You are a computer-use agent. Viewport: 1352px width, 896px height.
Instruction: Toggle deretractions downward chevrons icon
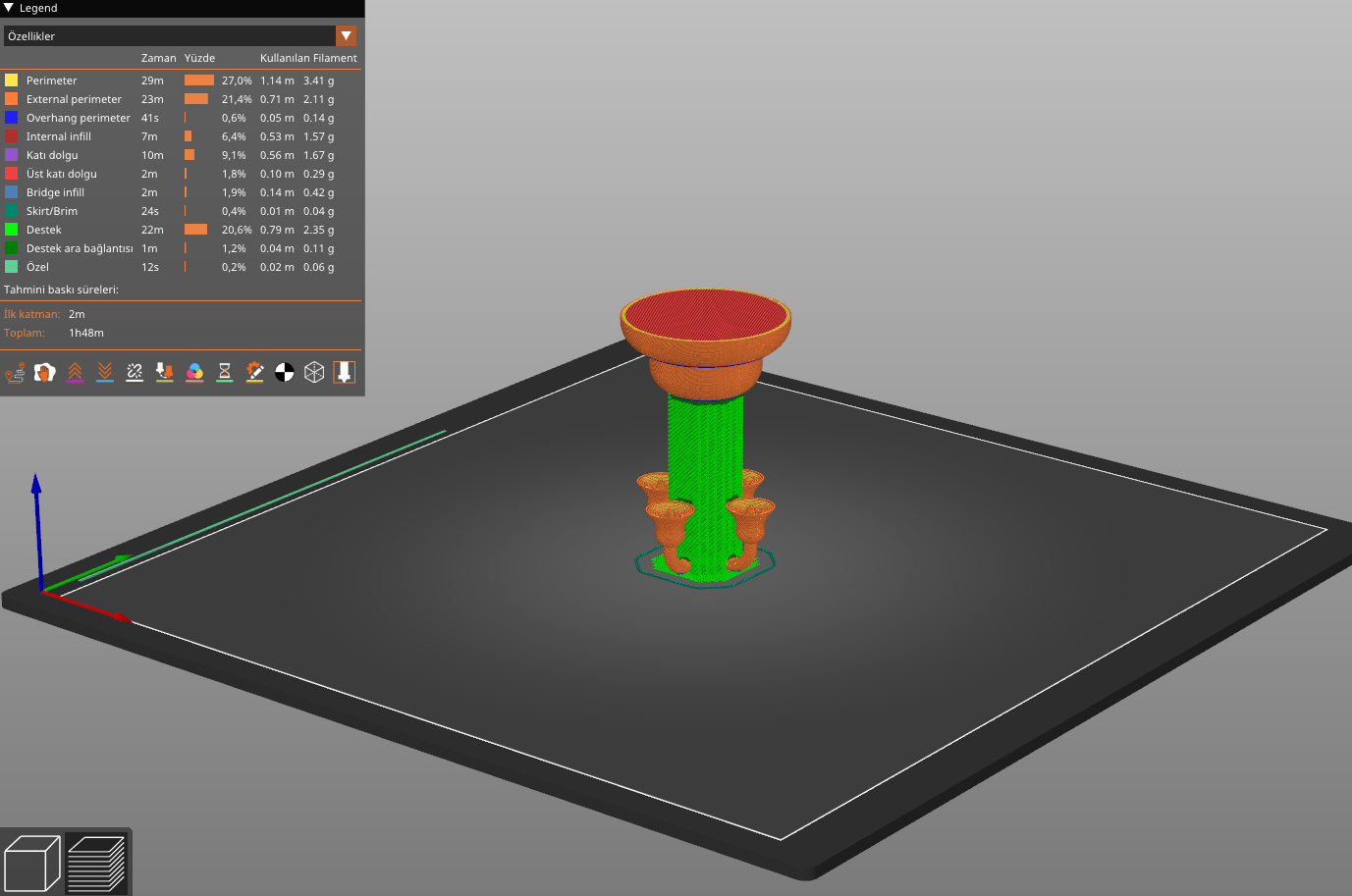coord(105,373)
